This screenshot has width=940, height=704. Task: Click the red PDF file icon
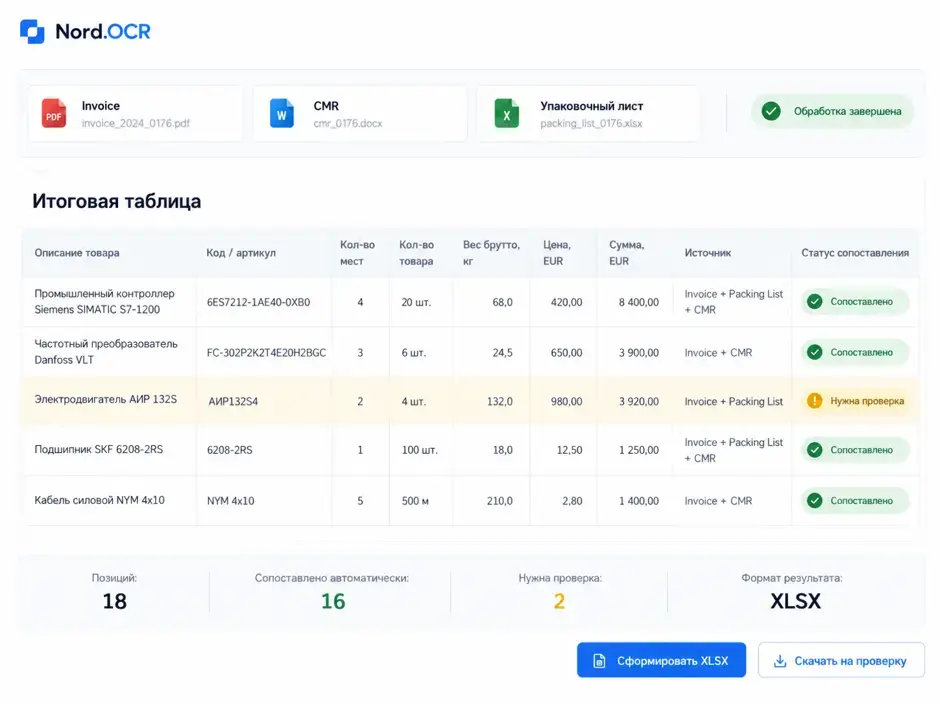tap(54, 113)
